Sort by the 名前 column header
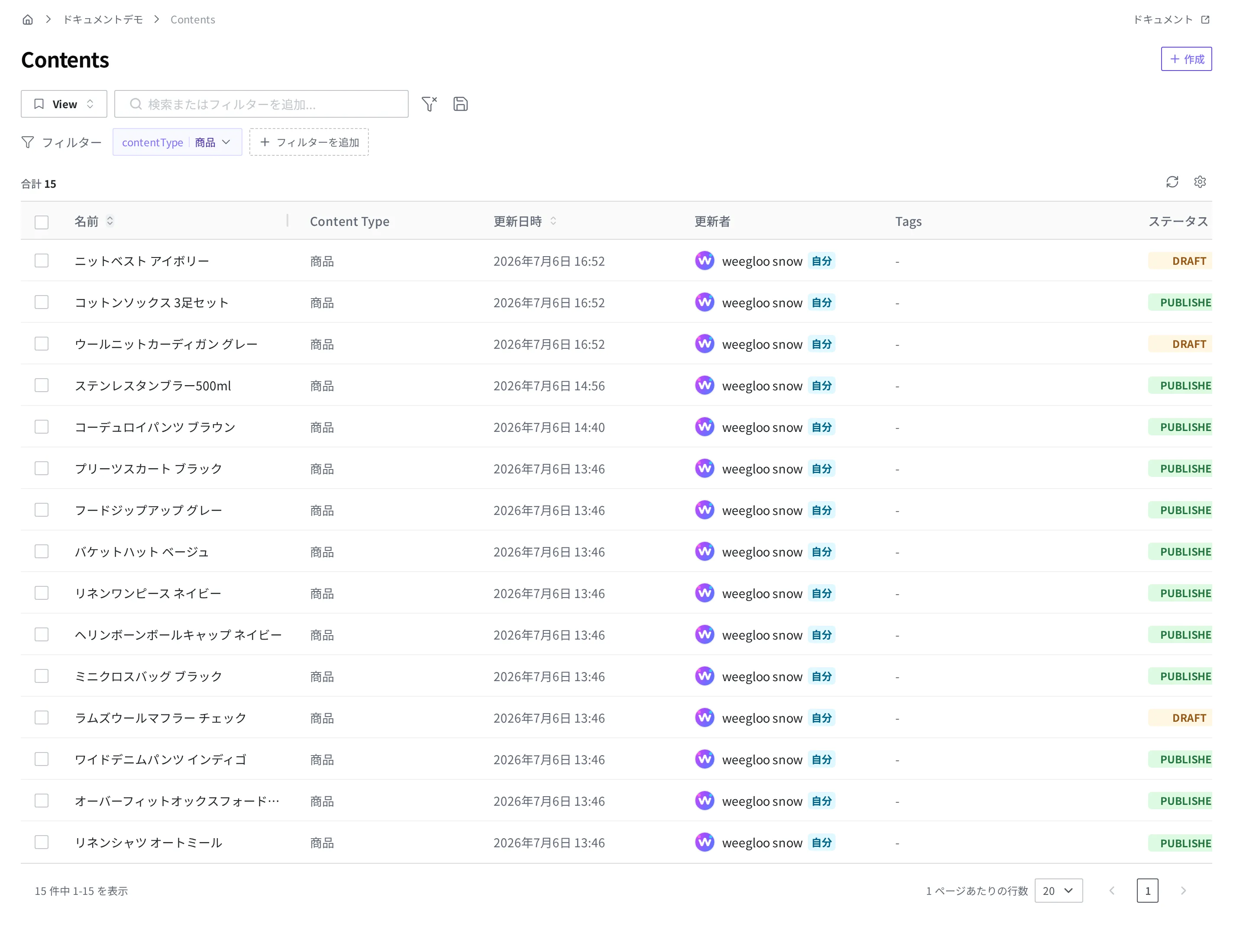This screenshot has width=1233, height=952. pos(87,221)
